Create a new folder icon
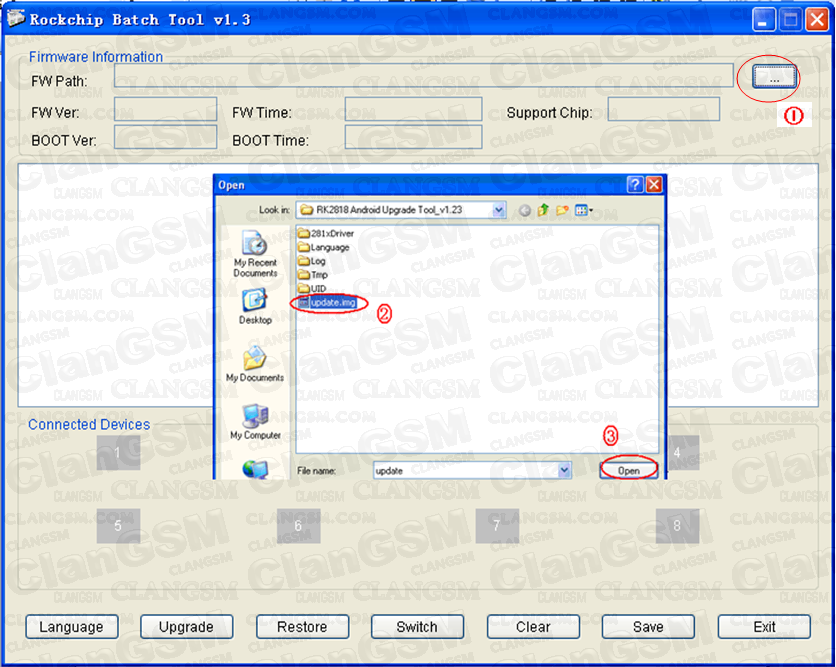Image resolution: width=836 pixels, height=667 pixels. point(562,210)
